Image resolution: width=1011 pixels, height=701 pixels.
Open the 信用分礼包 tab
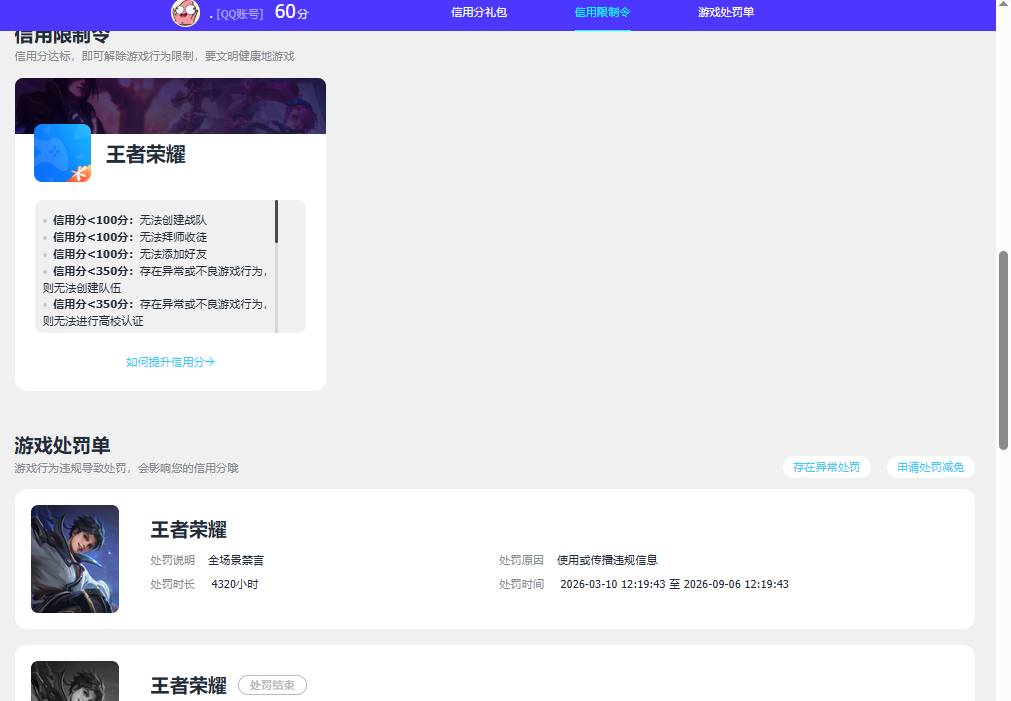(479, 12)
